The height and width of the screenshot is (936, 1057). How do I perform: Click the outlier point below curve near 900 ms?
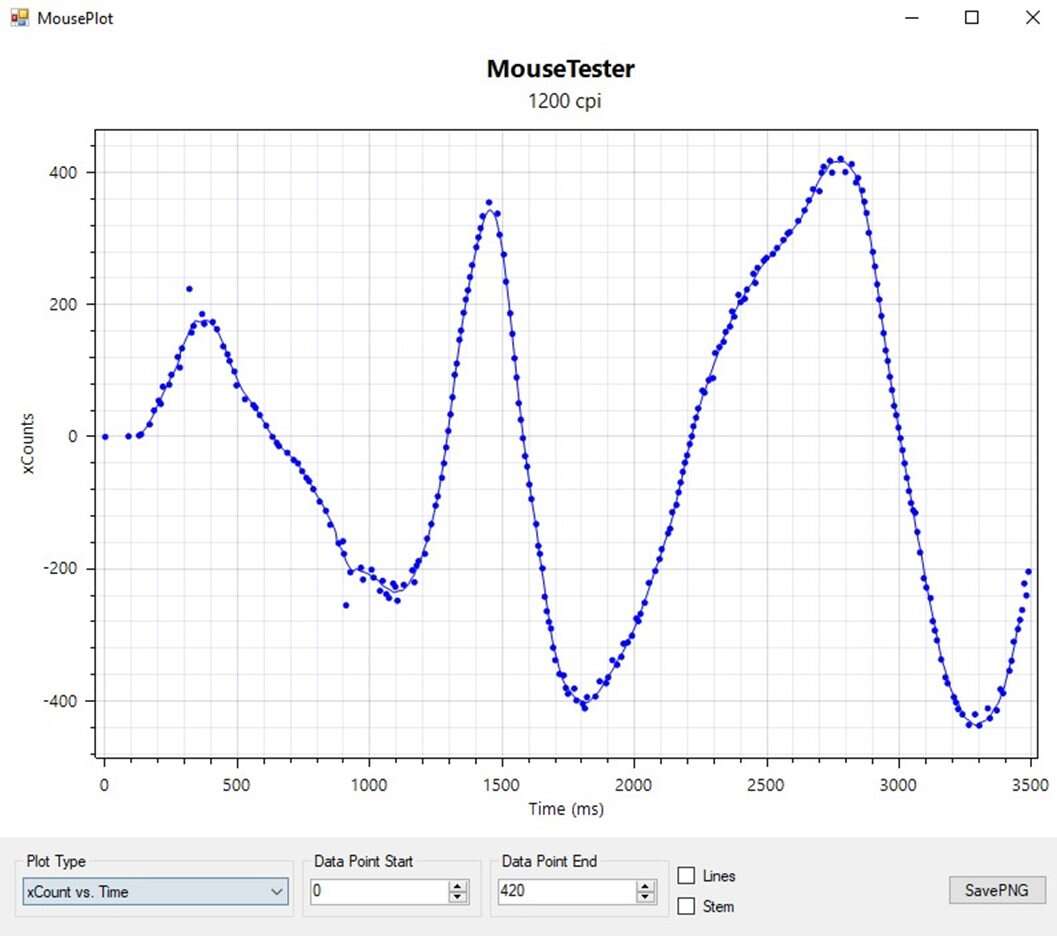346,605
